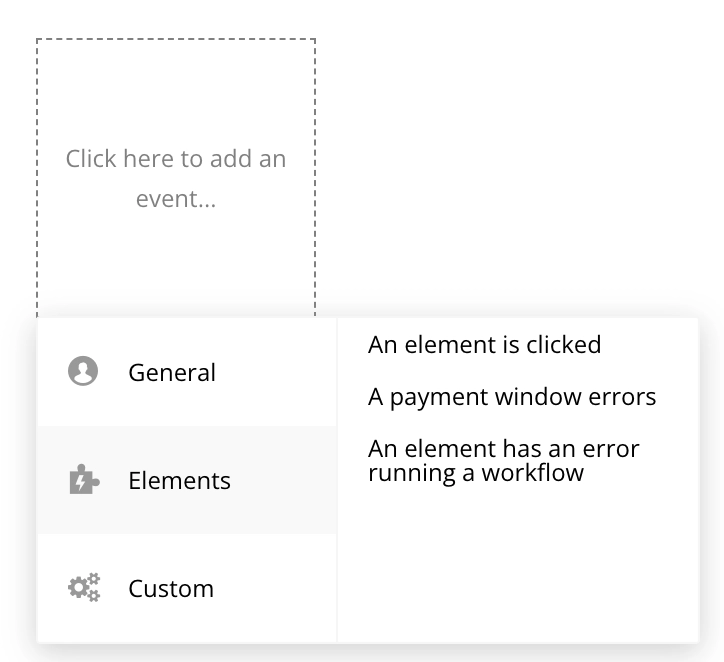Click the Custom gears icon
This screenshot has height=662, width=724.
pyautogui.click(x=83, y=588)
